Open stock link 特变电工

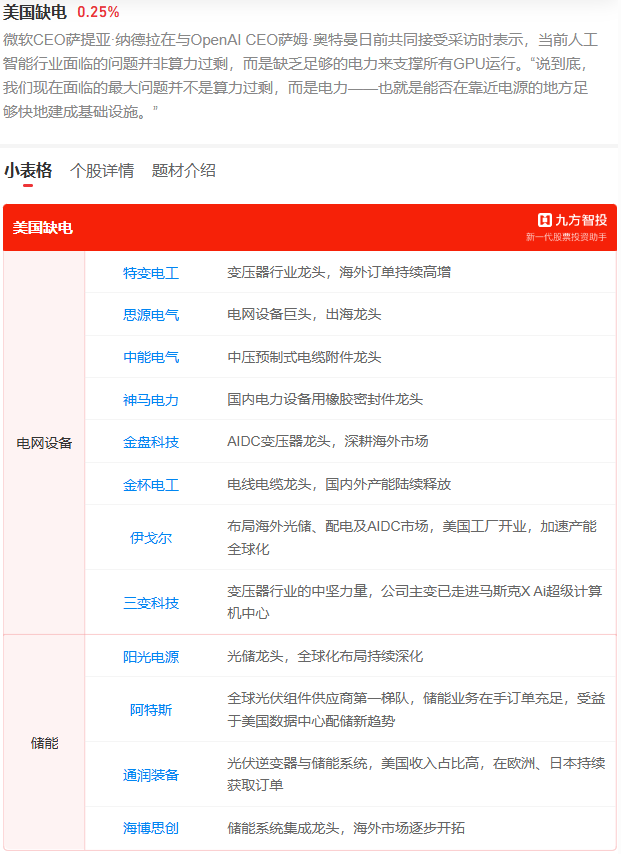[x=151, y=272]
